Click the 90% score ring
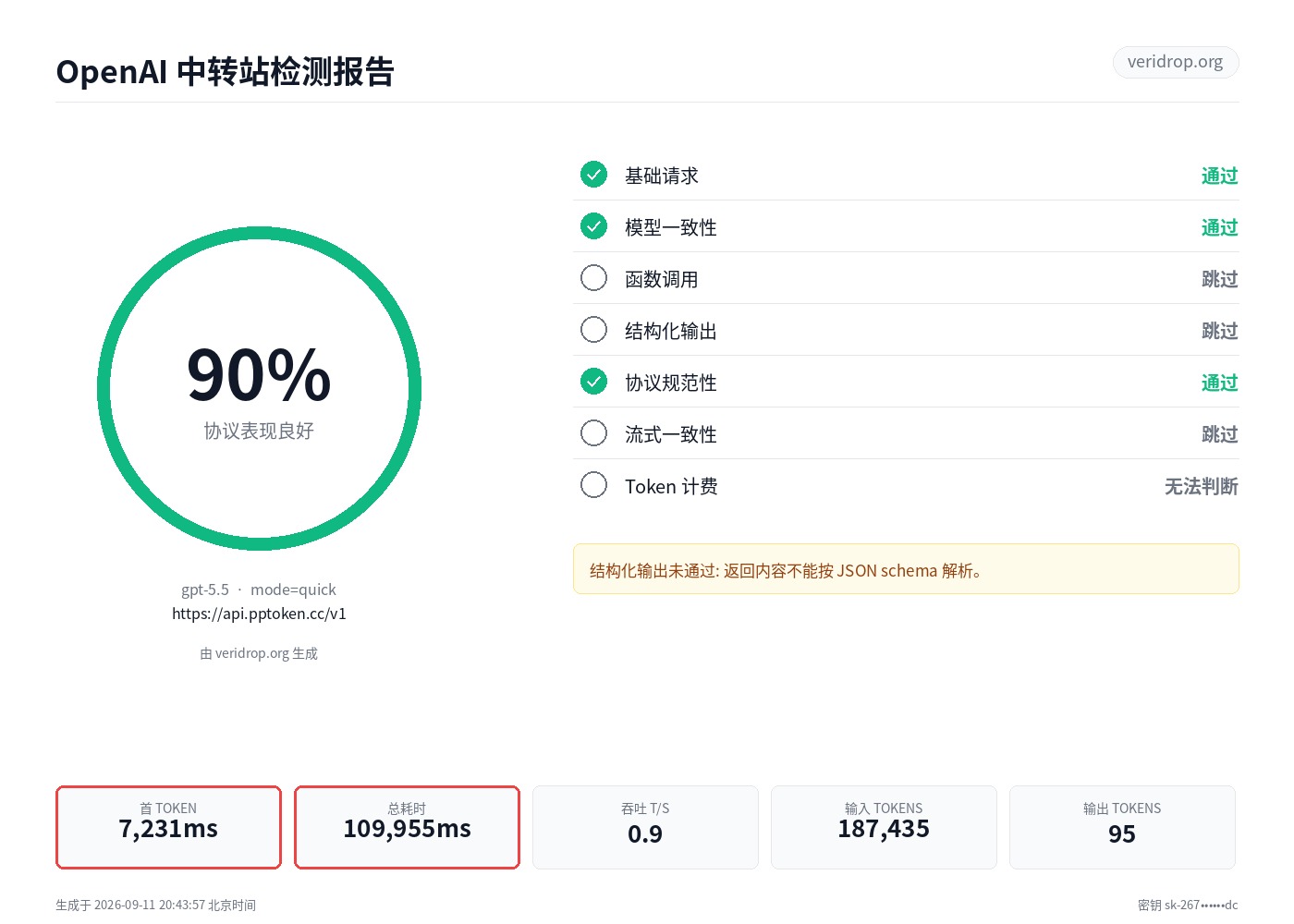 (259, 389)
